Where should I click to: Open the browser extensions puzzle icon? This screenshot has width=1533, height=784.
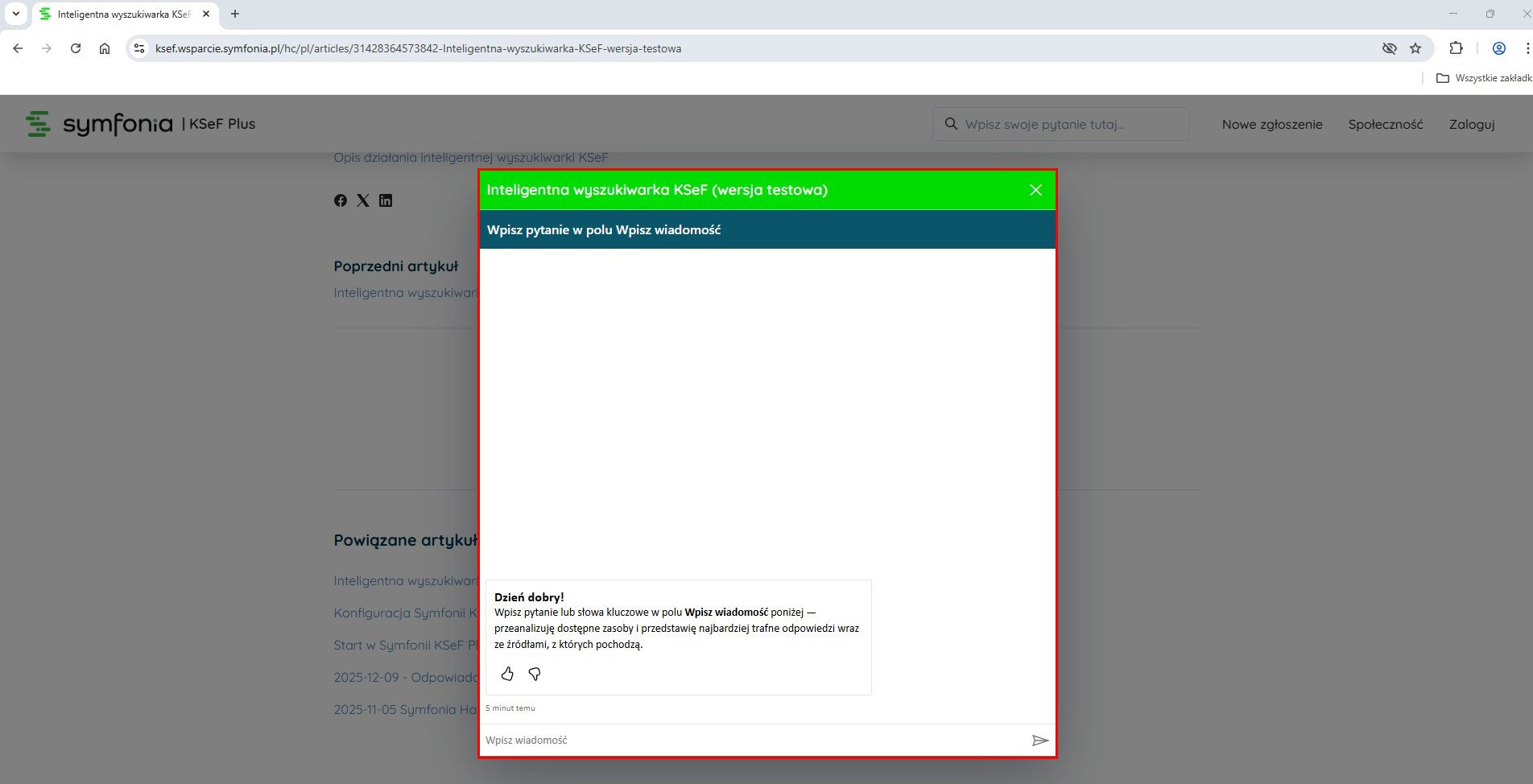pos(1456,48)
